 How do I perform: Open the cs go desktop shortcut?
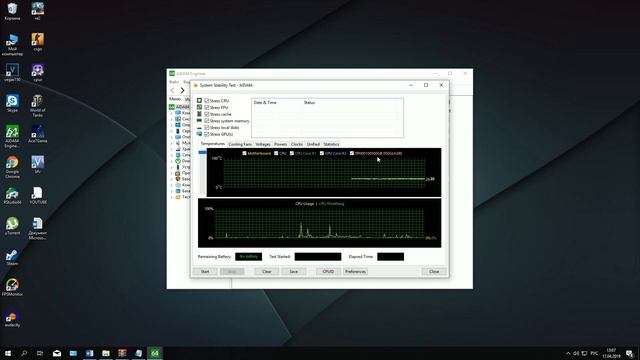pyautogui.click(x=38, y=42)
